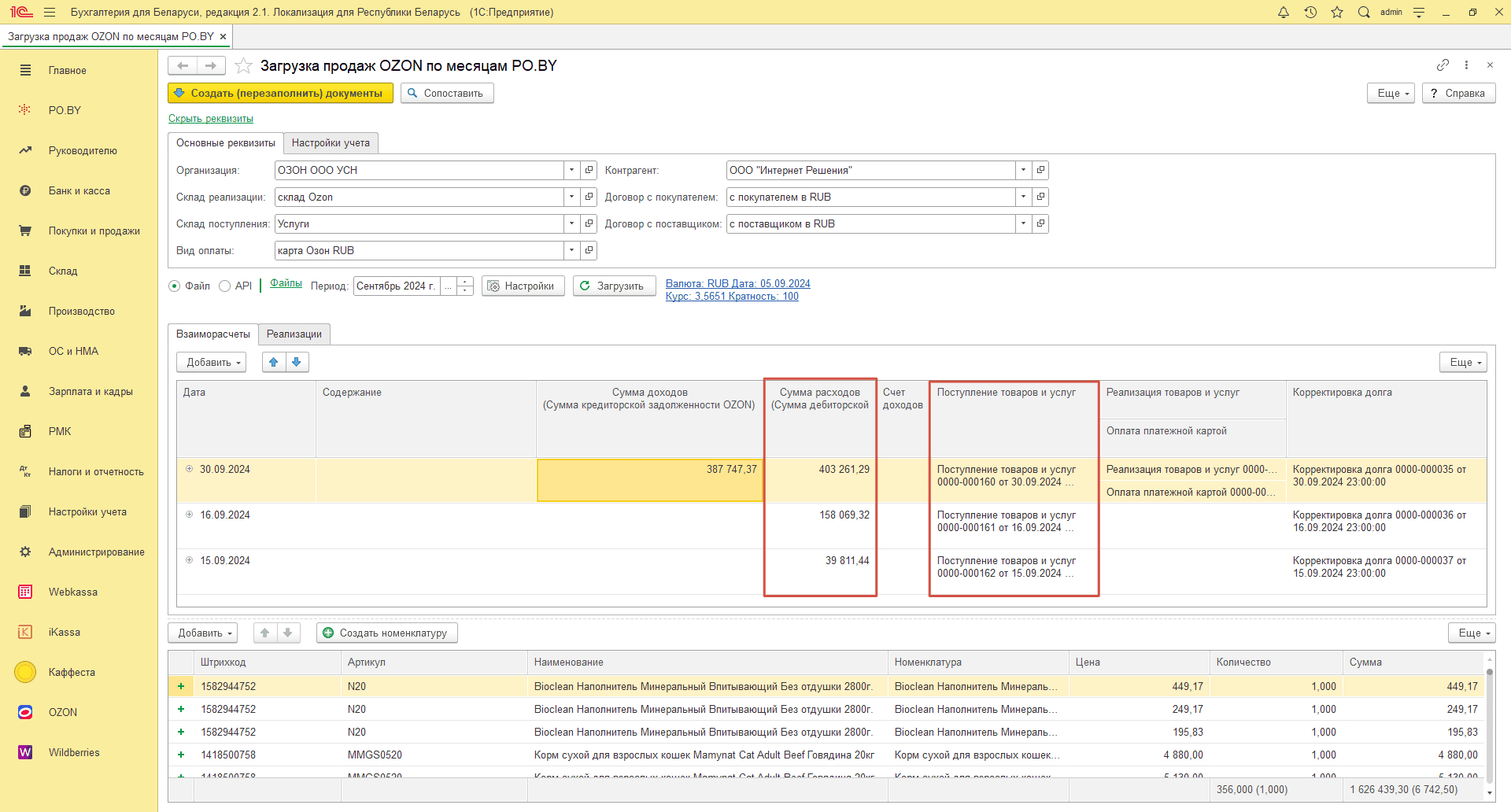The width and height of the screenshot is (1511, 812).
Task: Switch to Основные реквизиты tab
Action: click(x=226, y=142)
